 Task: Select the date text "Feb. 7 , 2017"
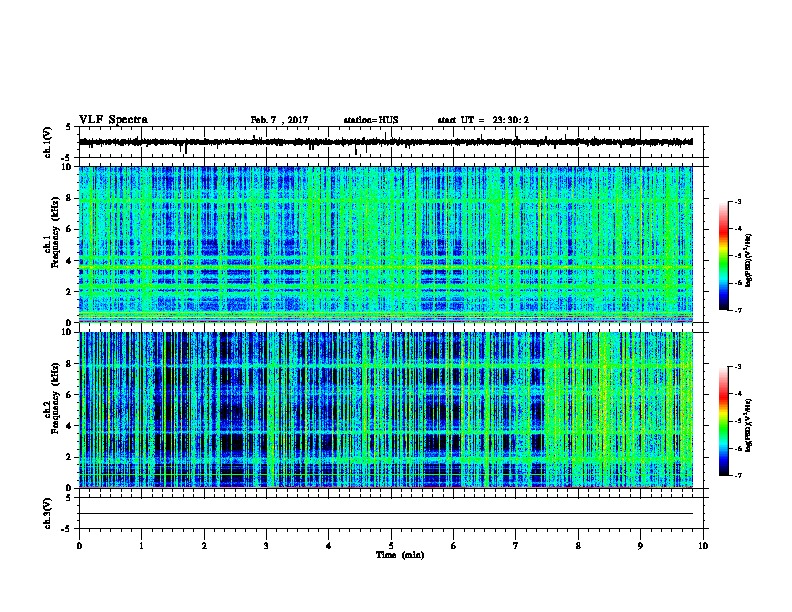[x=279, y=120]
